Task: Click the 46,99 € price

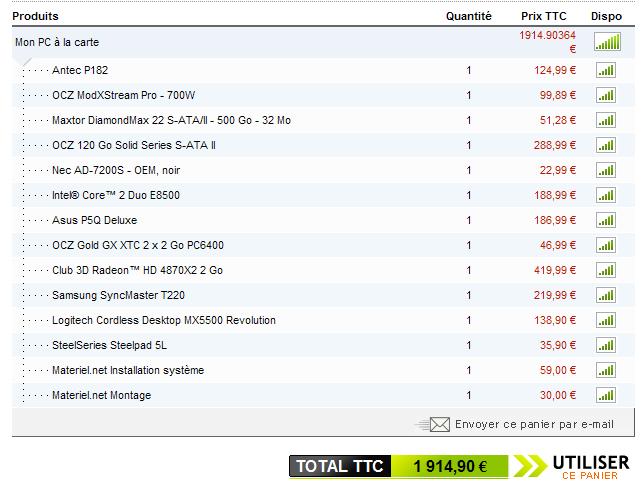Action: [558, 246]
